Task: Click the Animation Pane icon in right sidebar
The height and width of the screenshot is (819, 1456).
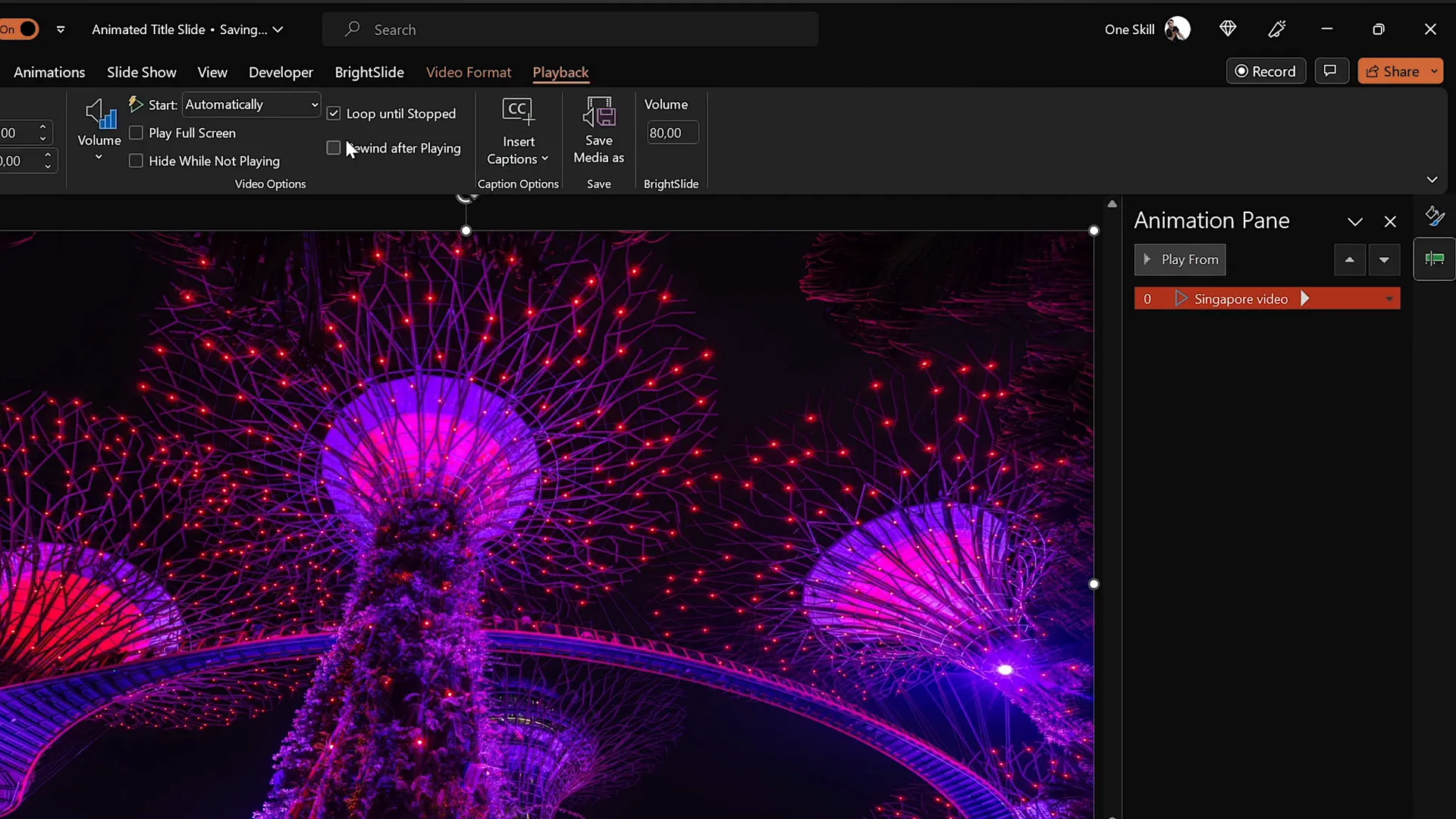Action: coord(1436,259)
